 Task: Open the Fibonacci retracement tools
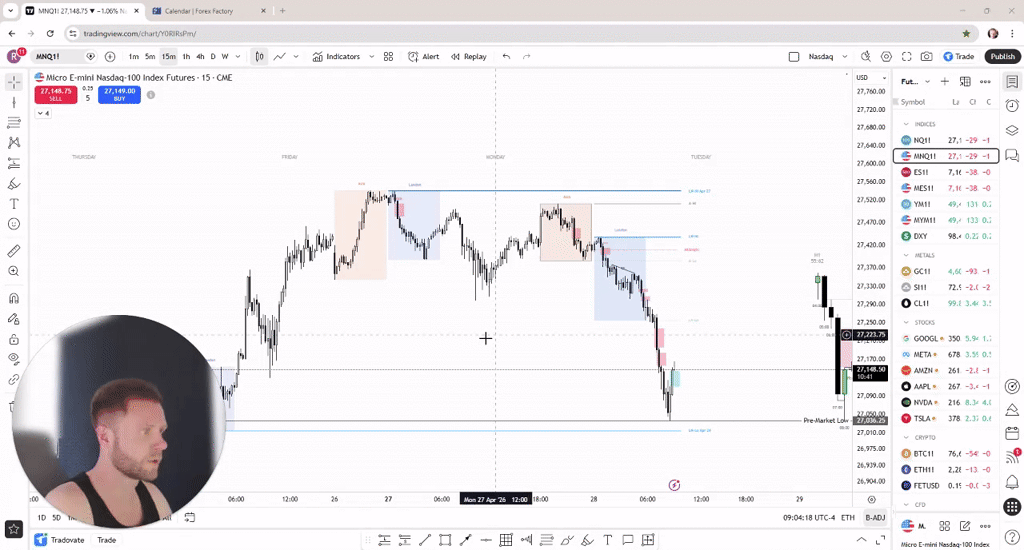14,123
